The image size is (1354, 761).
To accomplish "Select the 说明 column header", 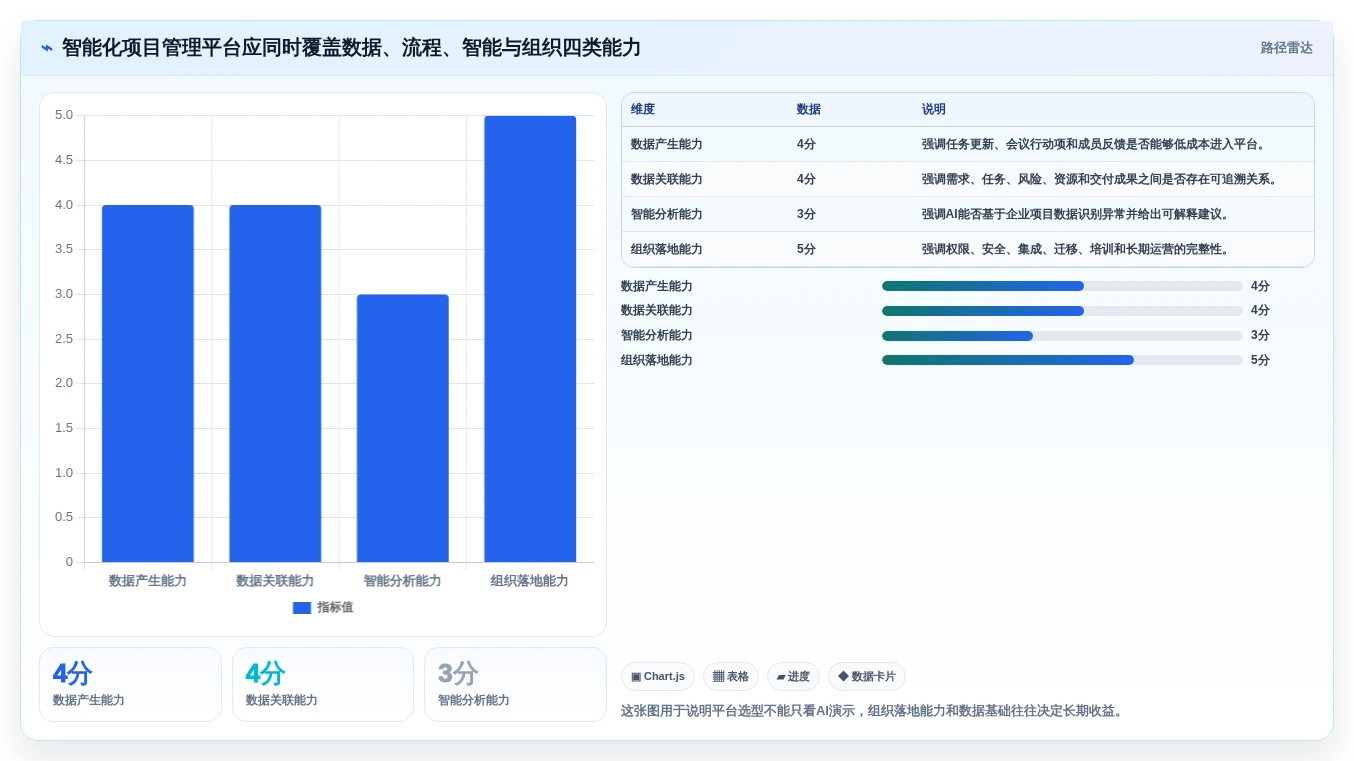I will click(934, 110).
